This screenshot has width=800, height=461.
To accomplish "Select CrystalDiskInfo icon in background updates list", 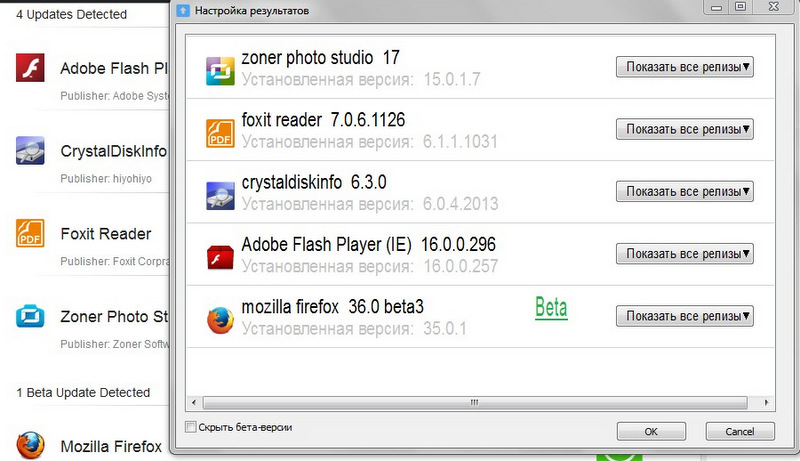I will (30, 150).
